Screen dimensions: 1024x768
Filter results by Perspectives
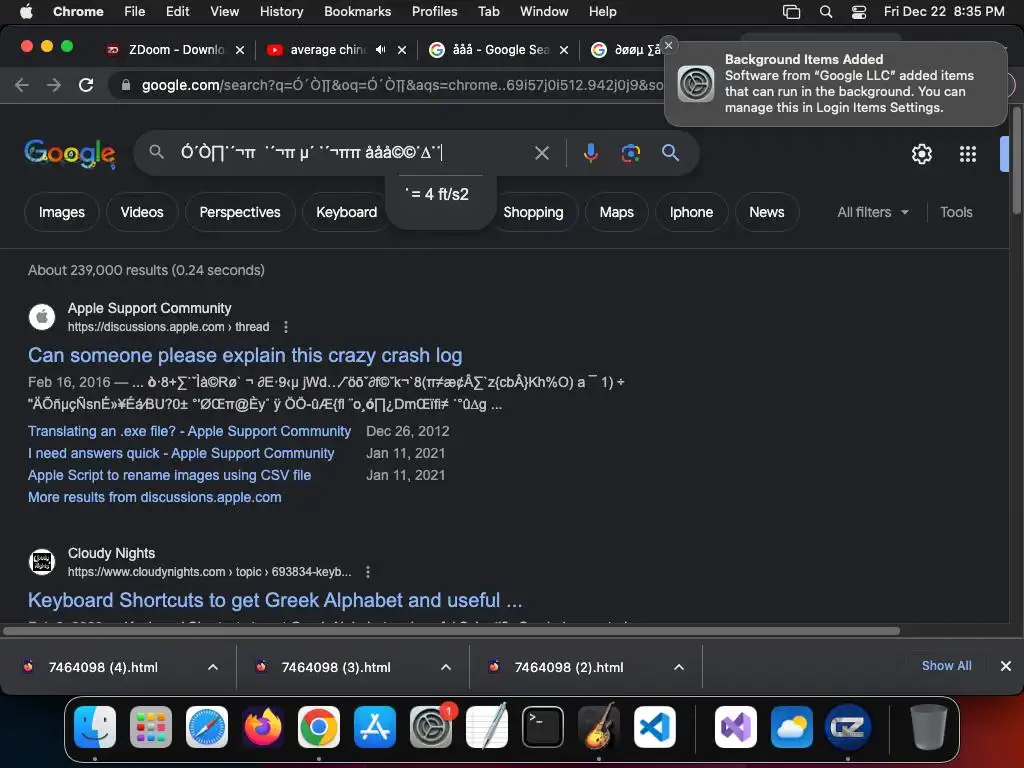tap(240, 212)
